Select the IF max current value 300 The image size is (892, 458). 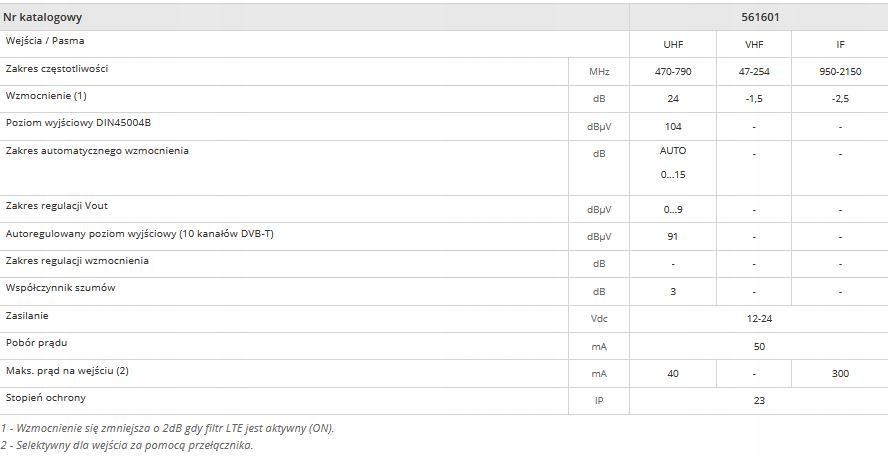click(x=840, y=374)
